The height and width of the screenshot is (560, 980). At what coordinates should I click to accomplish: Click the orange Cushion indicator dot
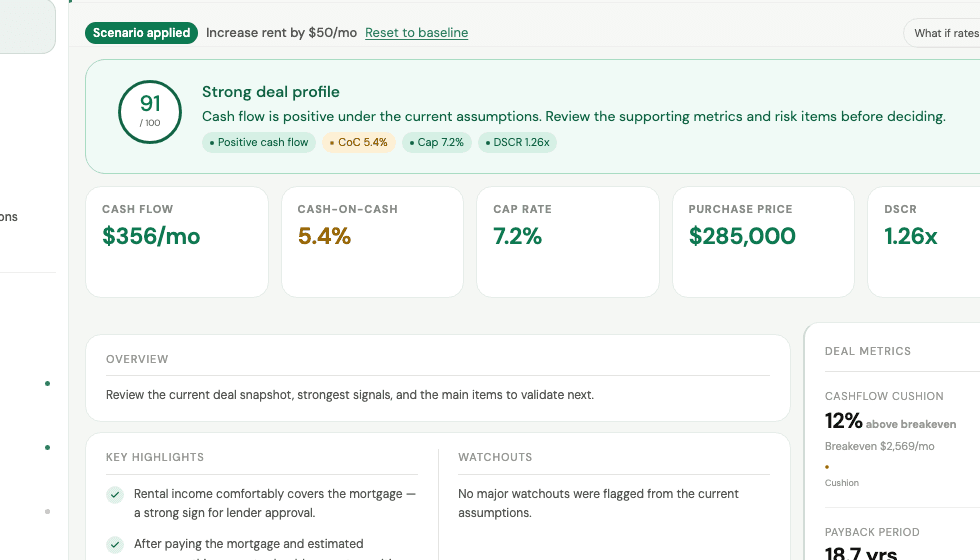point(827,467)
